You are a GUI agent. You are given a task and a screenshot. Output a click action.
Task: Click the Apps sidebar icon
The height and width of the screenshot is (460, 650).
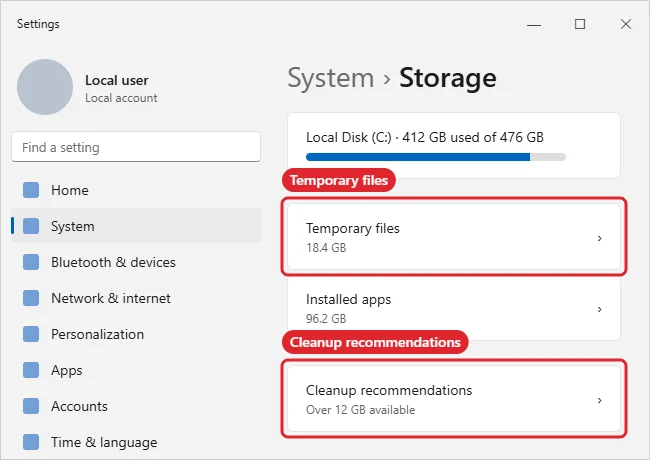tap(31, 370)
